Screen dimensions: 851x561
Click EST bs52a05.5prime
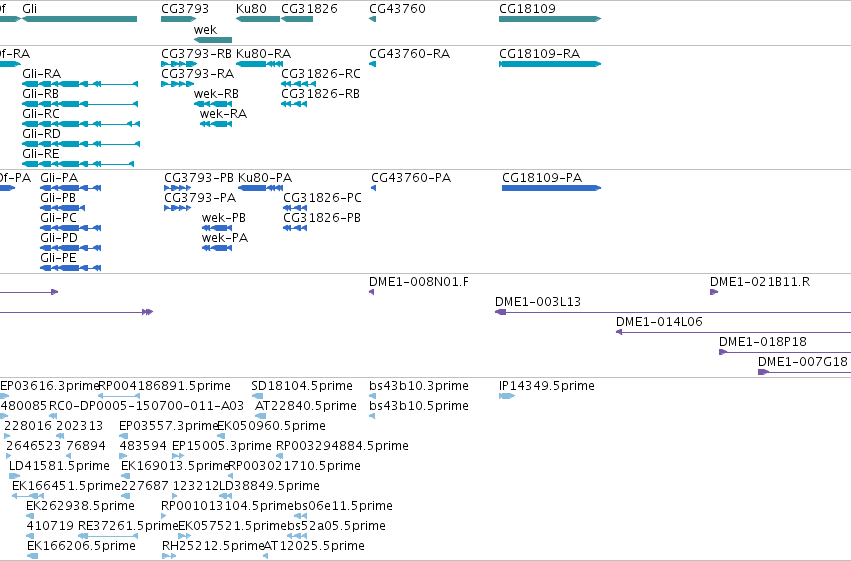click(x=297, y=536)
